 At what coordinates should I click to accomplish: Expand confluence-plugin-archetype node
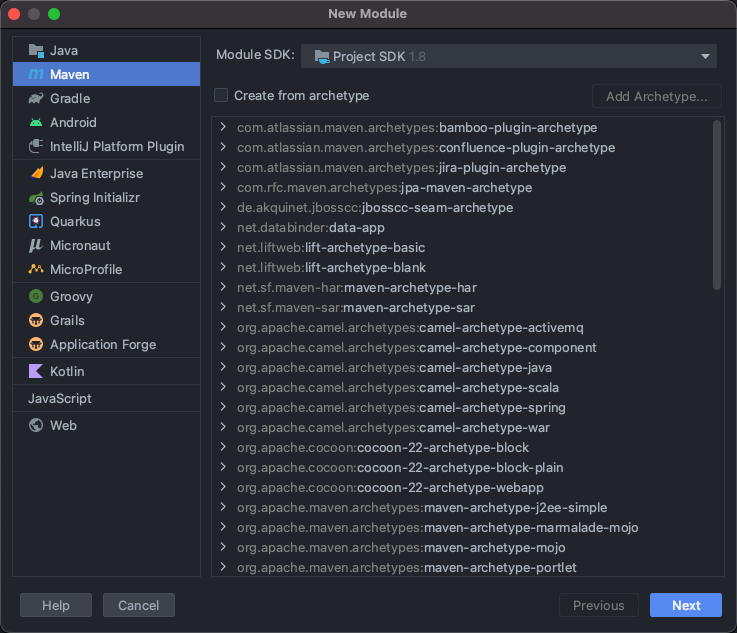point(223,147)
